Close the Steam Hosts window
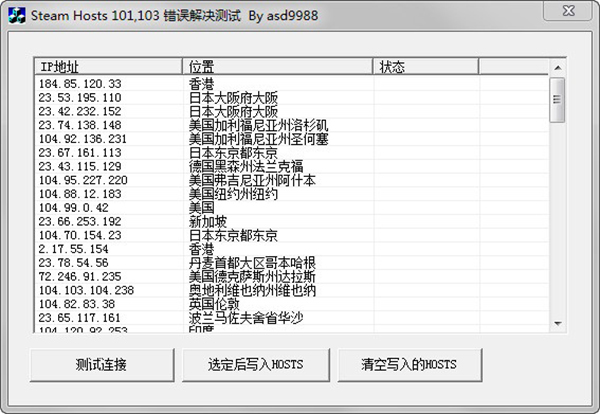600x414 pixels. coord(569,11)
